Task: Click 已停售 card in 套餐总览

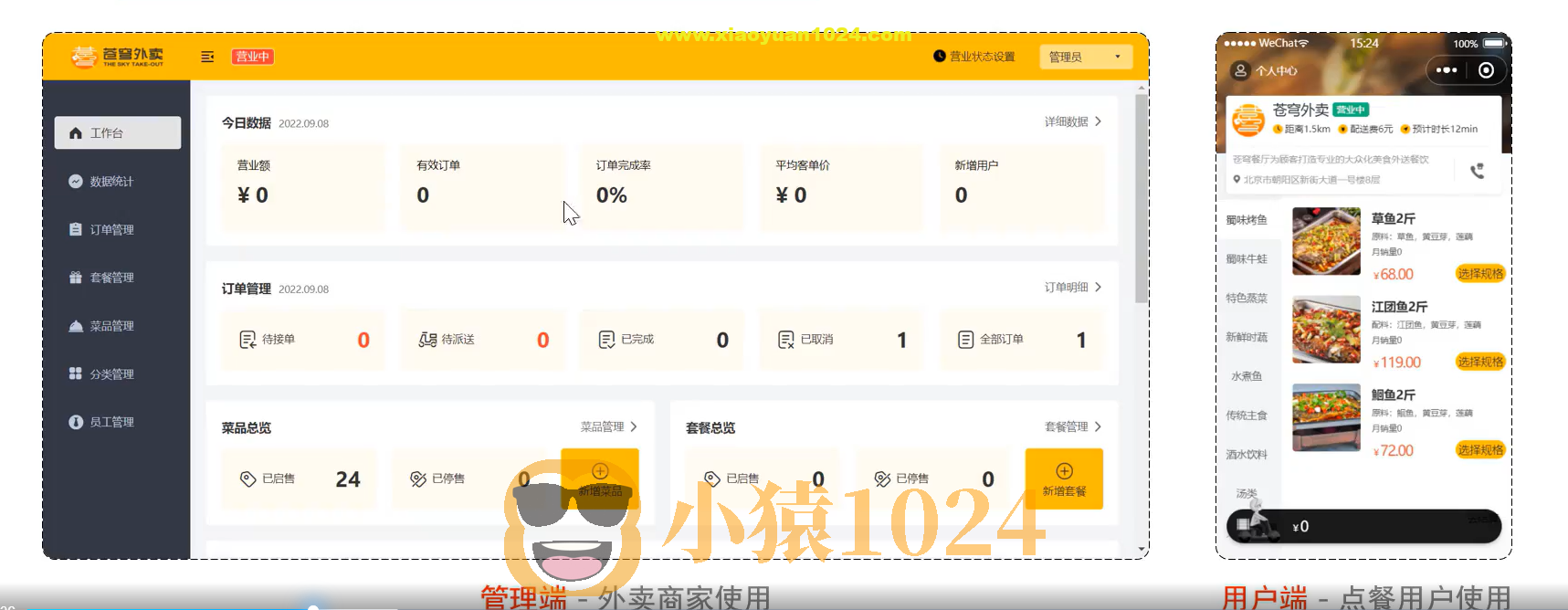Action: (932, 479)
